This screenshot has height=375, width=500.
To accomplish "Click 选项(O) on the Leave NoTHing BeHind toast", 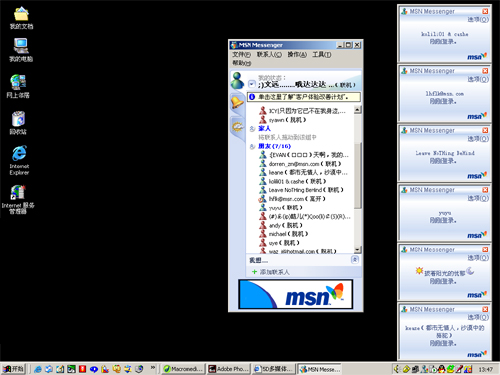I will click(478, 139).
